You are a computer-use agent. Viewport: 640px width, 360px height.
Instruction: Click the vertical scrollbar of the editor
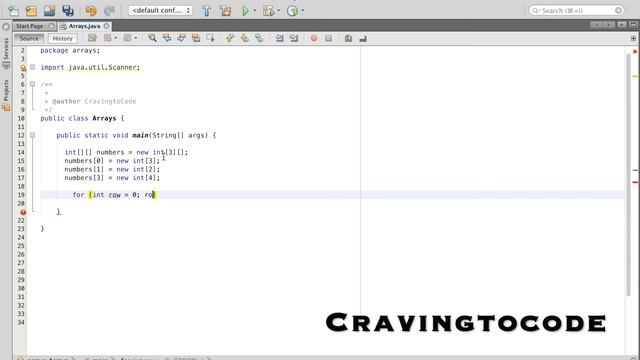(x=629, y=174)
